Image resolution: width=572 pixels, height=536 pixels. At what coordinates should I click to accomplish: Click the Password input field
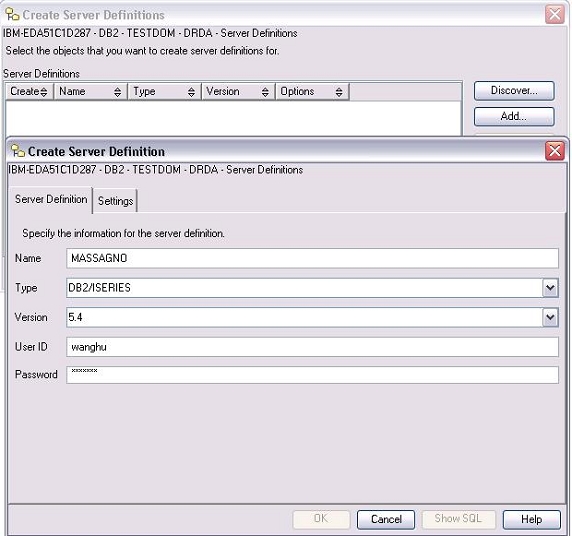point(312,375)
